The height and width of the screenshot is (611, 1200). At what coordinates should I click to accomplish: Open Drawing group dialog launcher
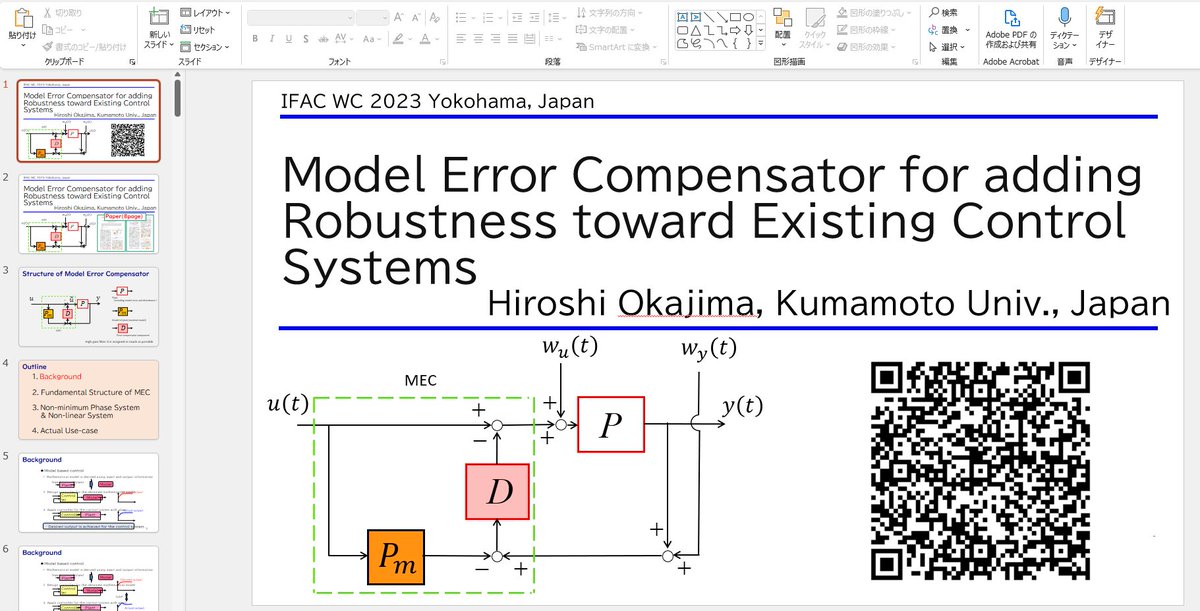[913, 62]
